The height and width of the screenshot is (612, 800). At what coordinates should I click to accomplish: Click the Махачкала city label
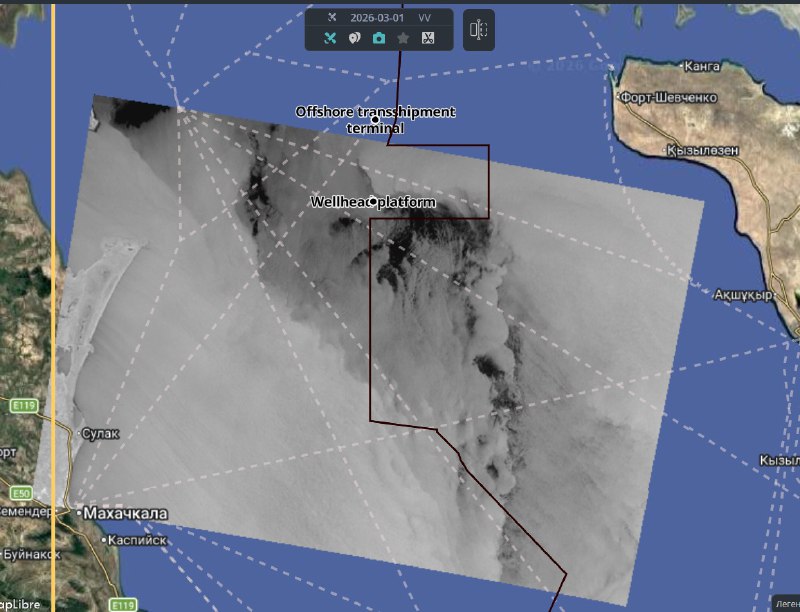tap(125, 514)
